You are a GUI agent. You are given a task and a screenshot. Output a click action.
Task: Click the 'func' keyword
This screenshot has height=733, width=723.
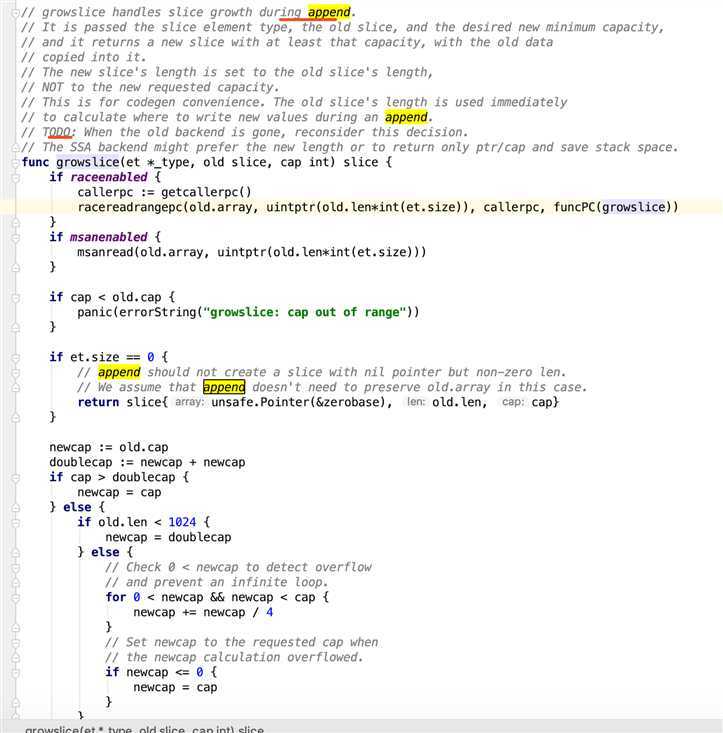[35, 162]
